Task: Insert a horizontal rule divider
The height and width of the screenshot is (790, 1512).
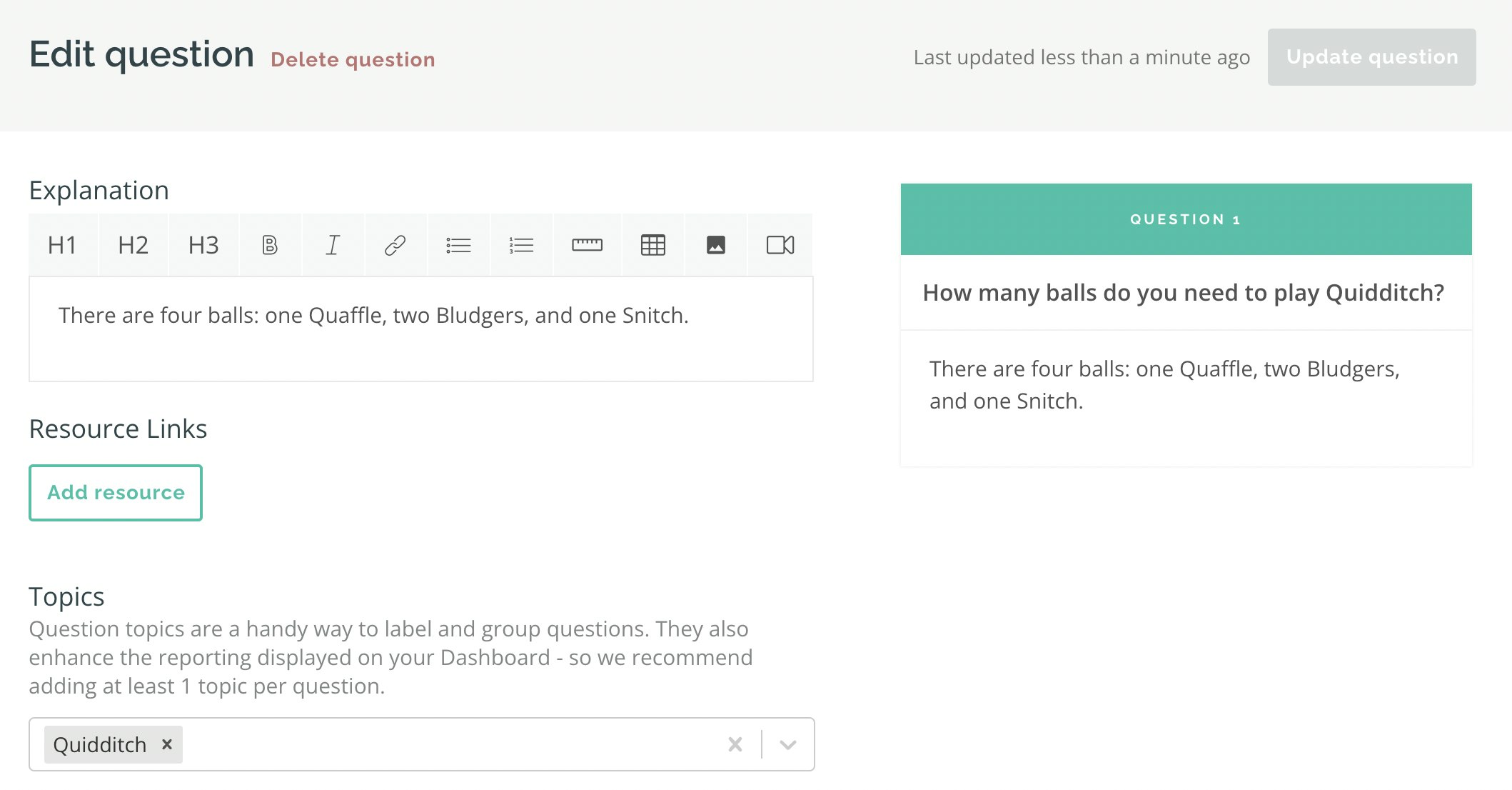Action: coord(587,245)
